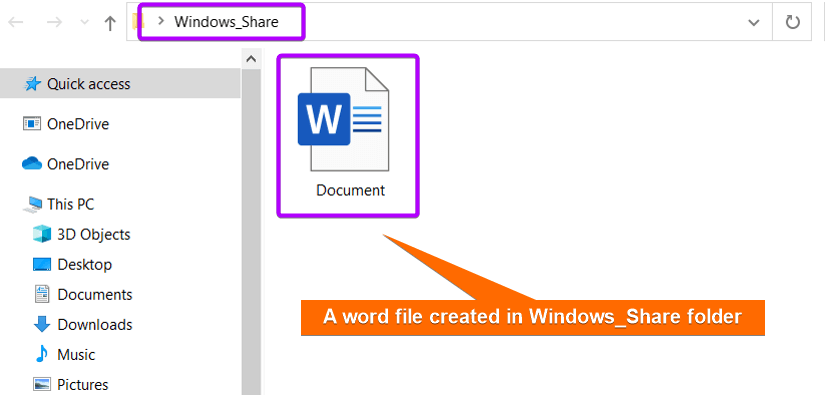The image size is (825, 395).
Task: Click the Downloads arrow icon
Action: tap(42, 325)
